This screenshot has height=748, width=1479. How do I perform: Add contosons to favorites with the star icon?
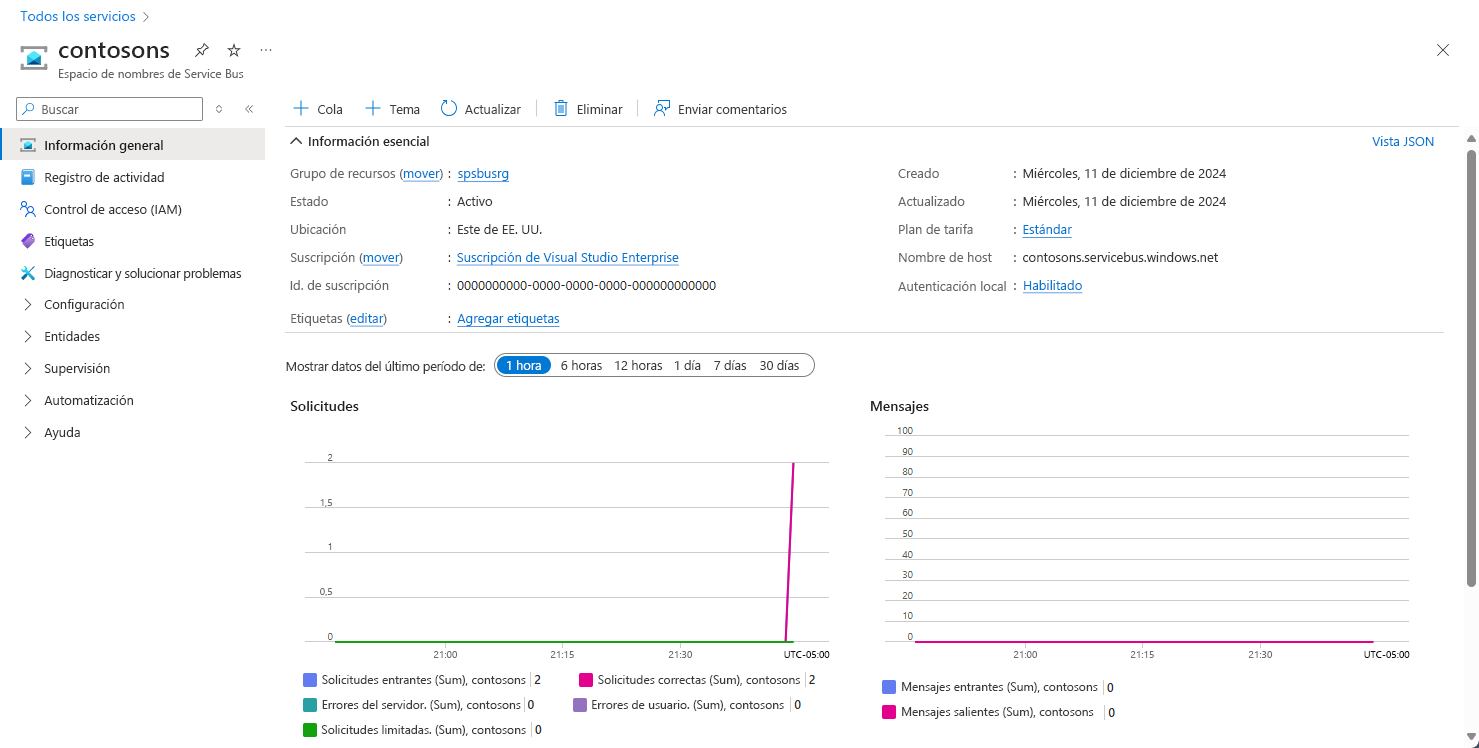234,50
